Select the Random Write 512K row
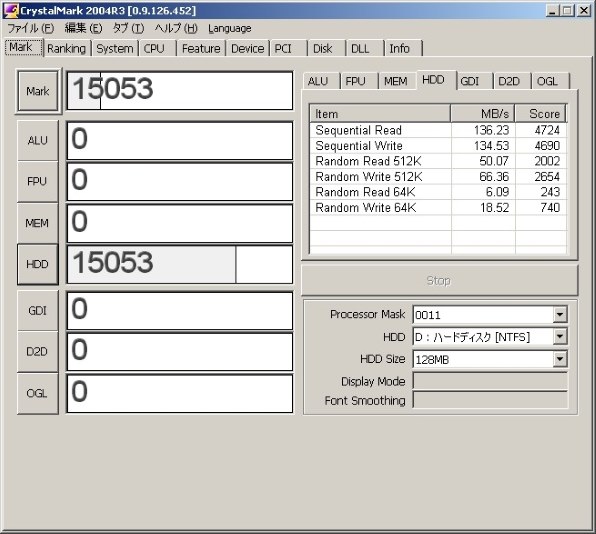This screenshot has height=534, width=596. pos(438,177)
